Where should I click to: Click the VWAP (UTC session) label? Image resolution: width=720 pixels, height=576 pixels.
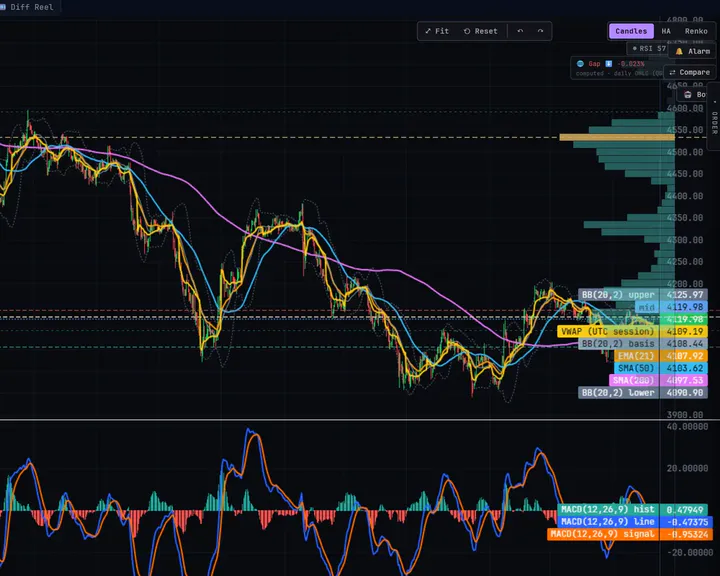pyautogui.click(x=607, y=331)
